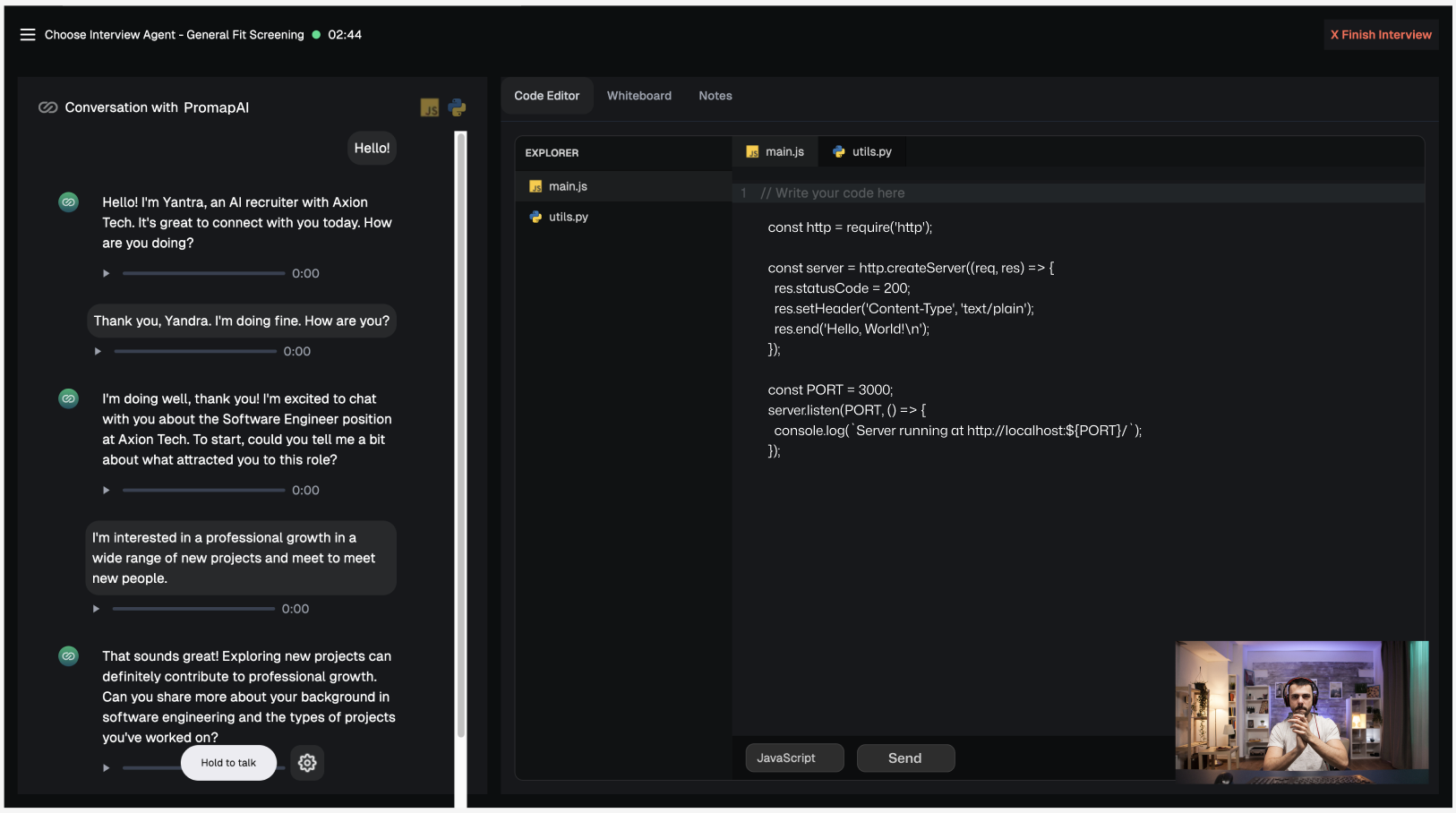
Task: Play the first Yantra greeting audio
Action: [106, 273]
